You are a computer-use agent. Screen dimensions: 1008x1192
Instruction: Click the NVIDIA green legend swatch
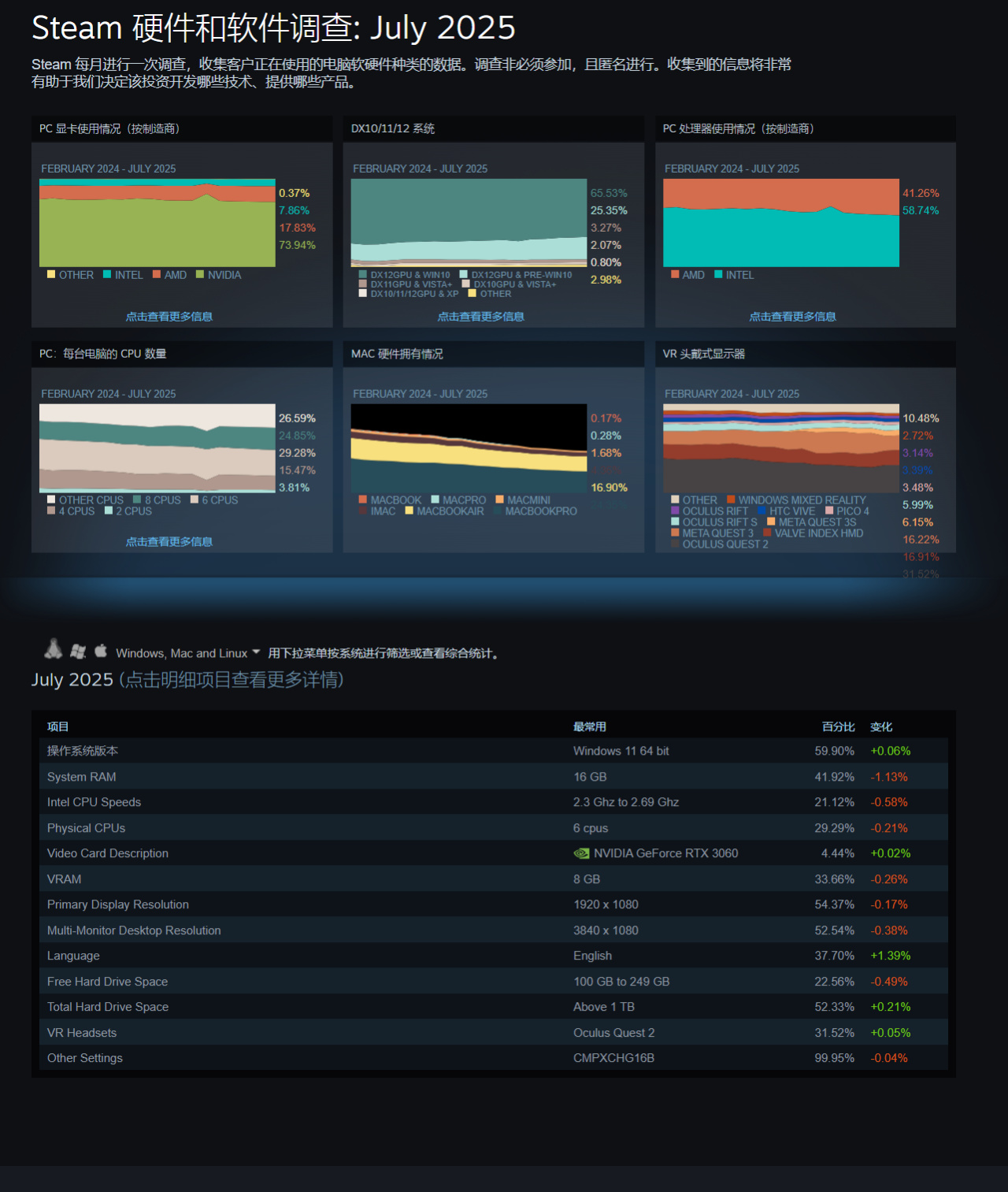tap(200, 274)
